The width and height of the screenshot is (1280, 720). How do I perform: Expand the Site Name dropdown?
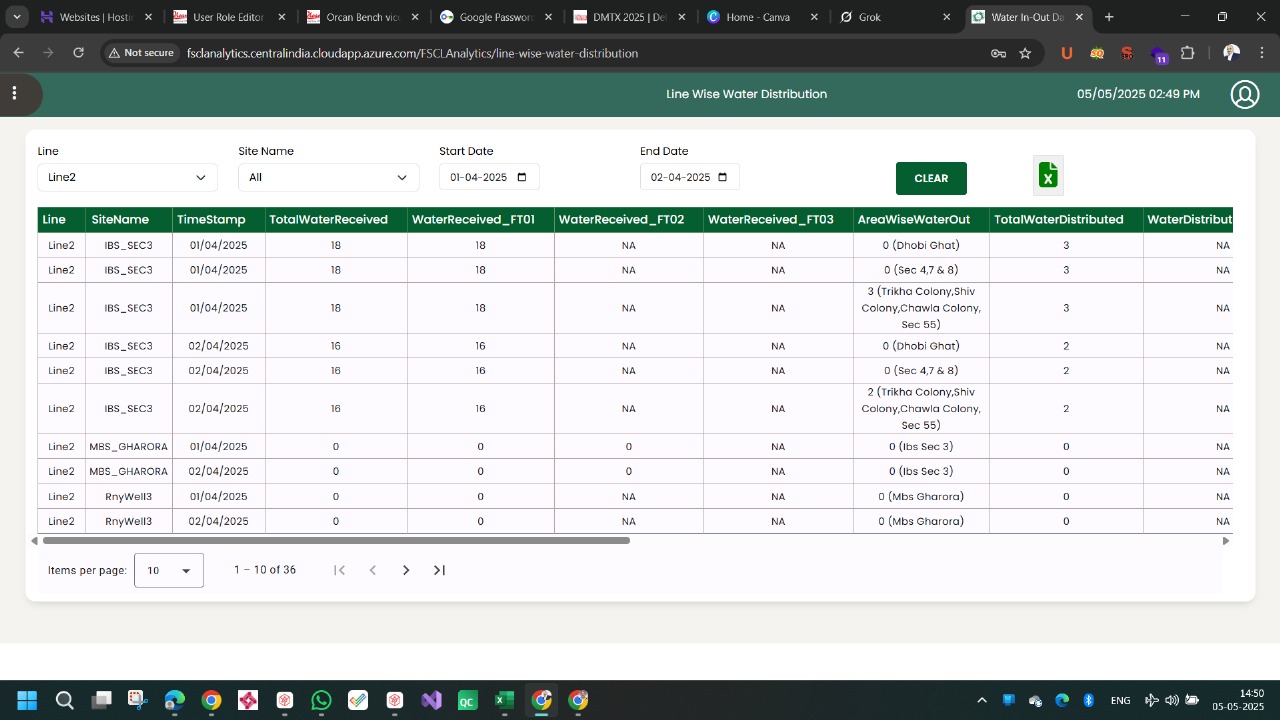click(x=328, y=176)
